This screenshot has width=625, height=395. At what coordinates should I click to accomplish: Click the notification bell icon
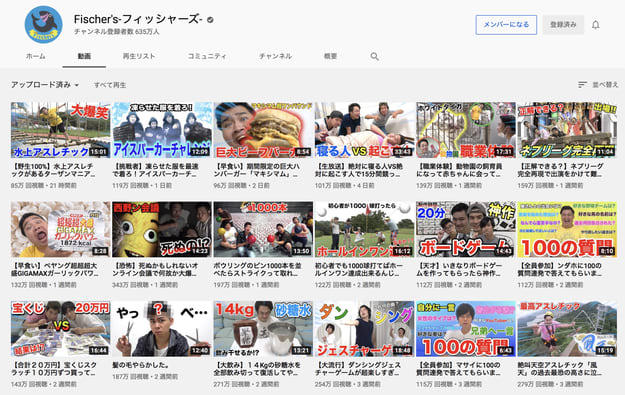(x=596, y=25)
